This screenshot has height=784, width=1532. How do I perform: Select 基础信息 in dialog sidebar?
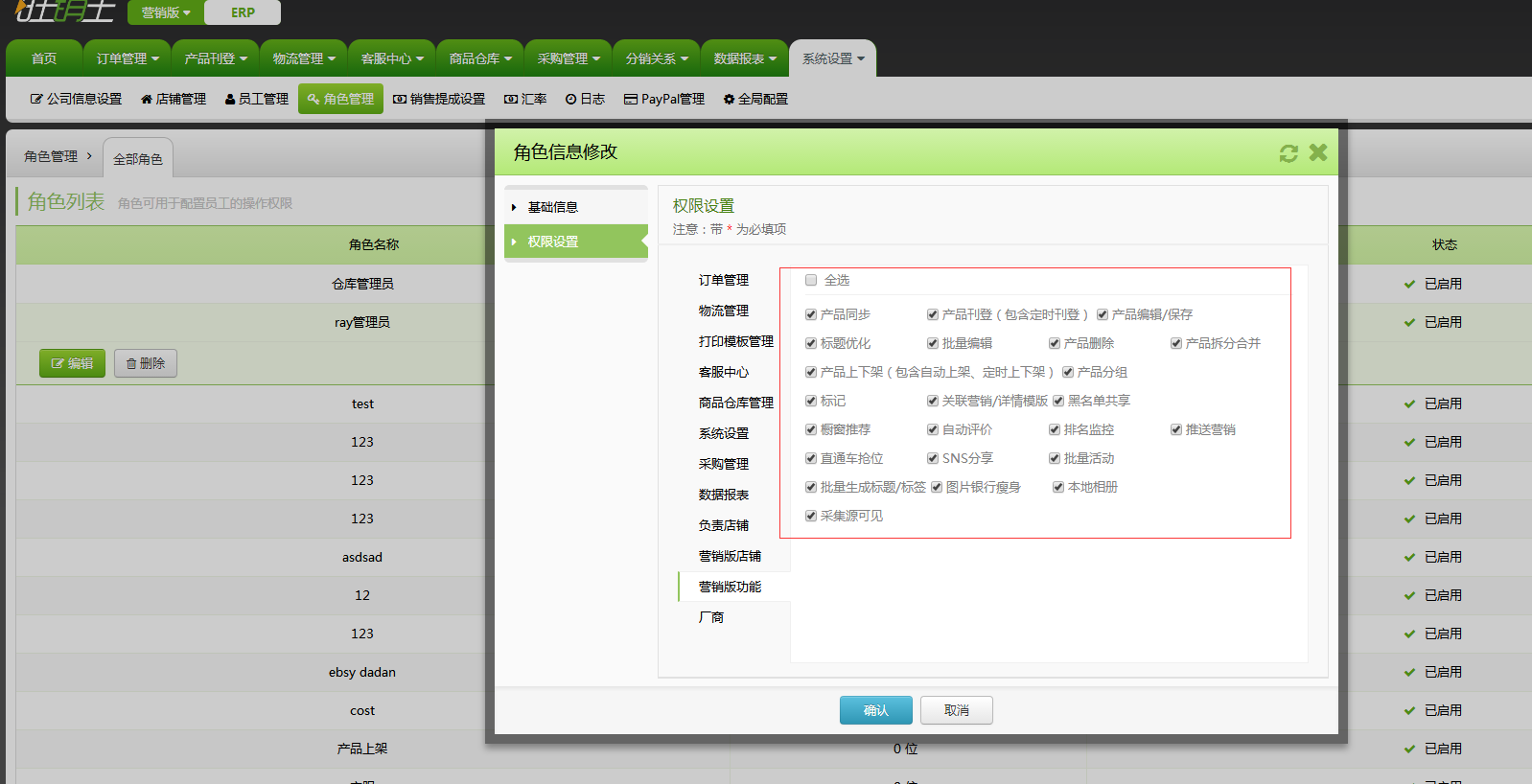point(576,207)
